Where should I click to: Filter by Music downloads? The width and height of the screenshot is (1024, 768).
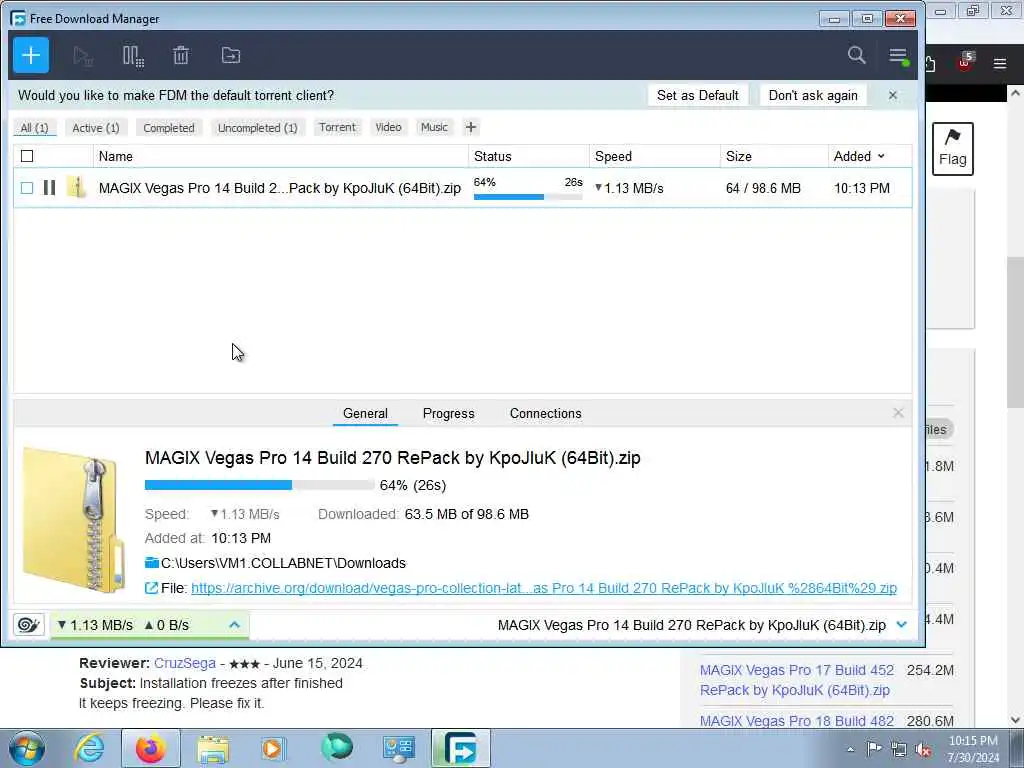click(x=434, y=127)
